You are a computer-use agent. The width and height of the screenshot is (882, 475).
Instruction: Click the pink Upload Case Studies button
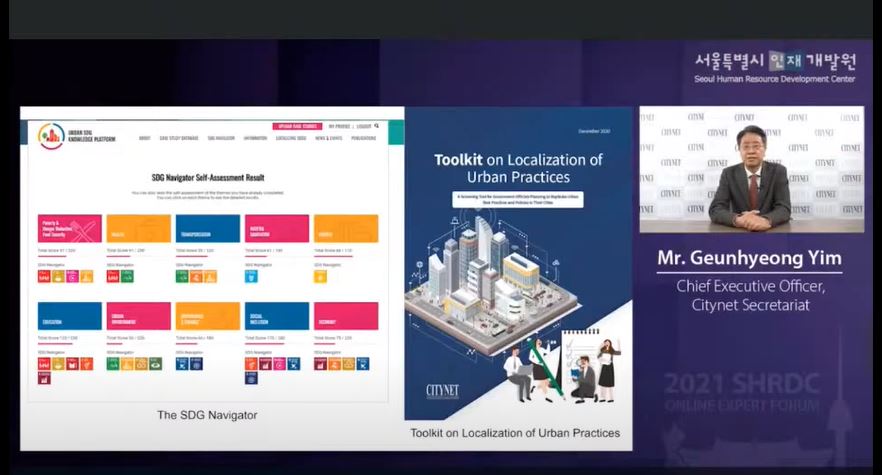click(x=297, y=126)
